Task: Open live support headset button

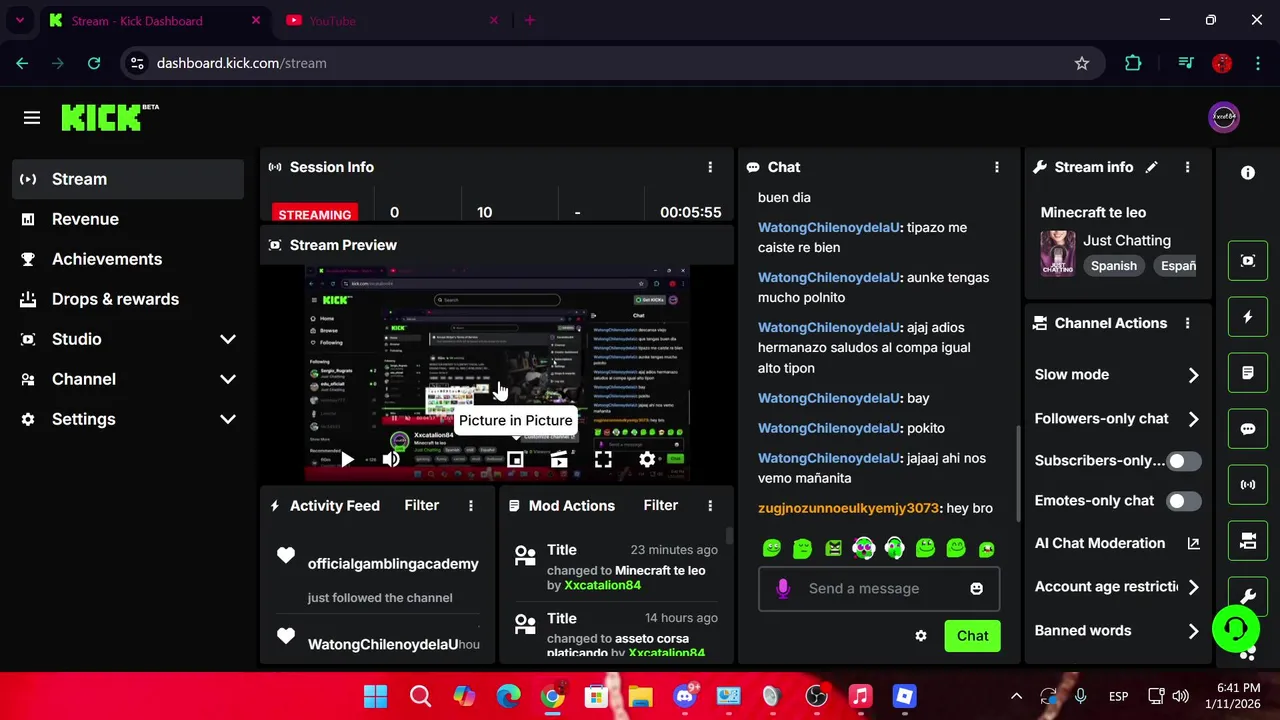Action: click(x=1236, y=629)
